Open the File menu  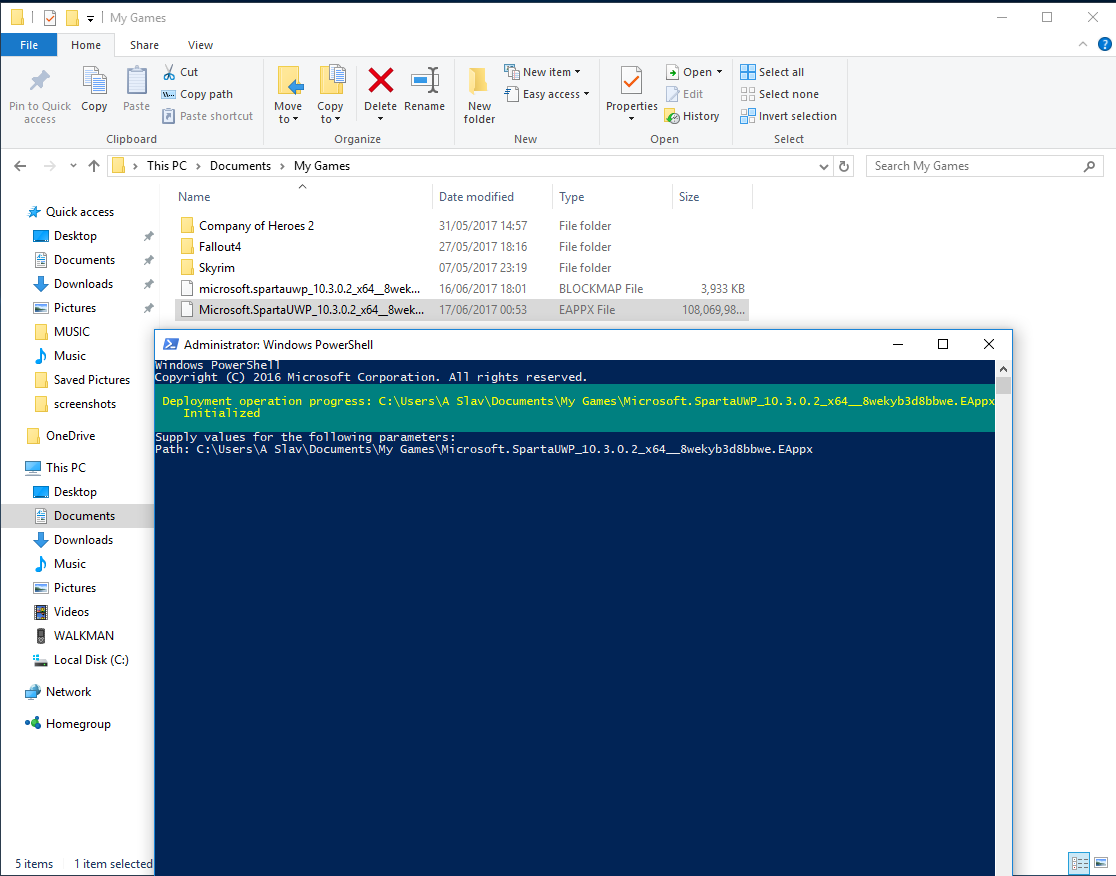coord(29,45)
